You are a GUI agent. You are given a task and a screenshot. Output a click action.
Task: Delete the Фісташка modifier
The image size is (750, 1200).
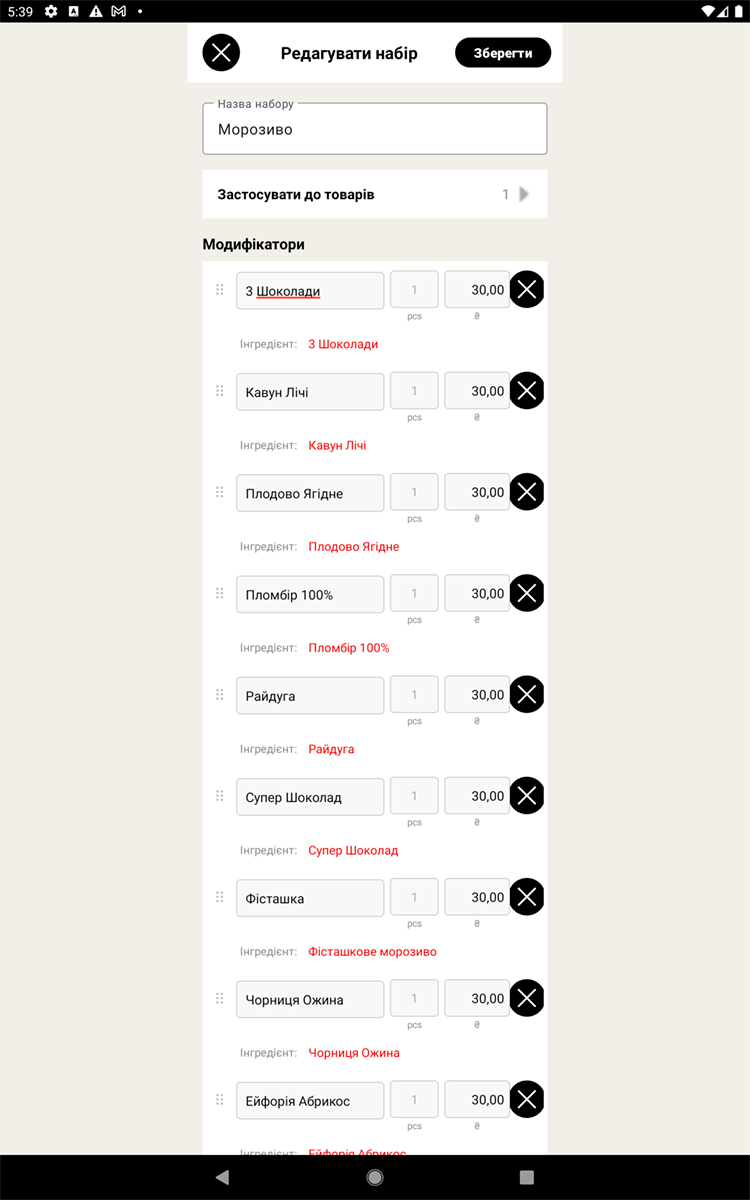tap(527, 898)
